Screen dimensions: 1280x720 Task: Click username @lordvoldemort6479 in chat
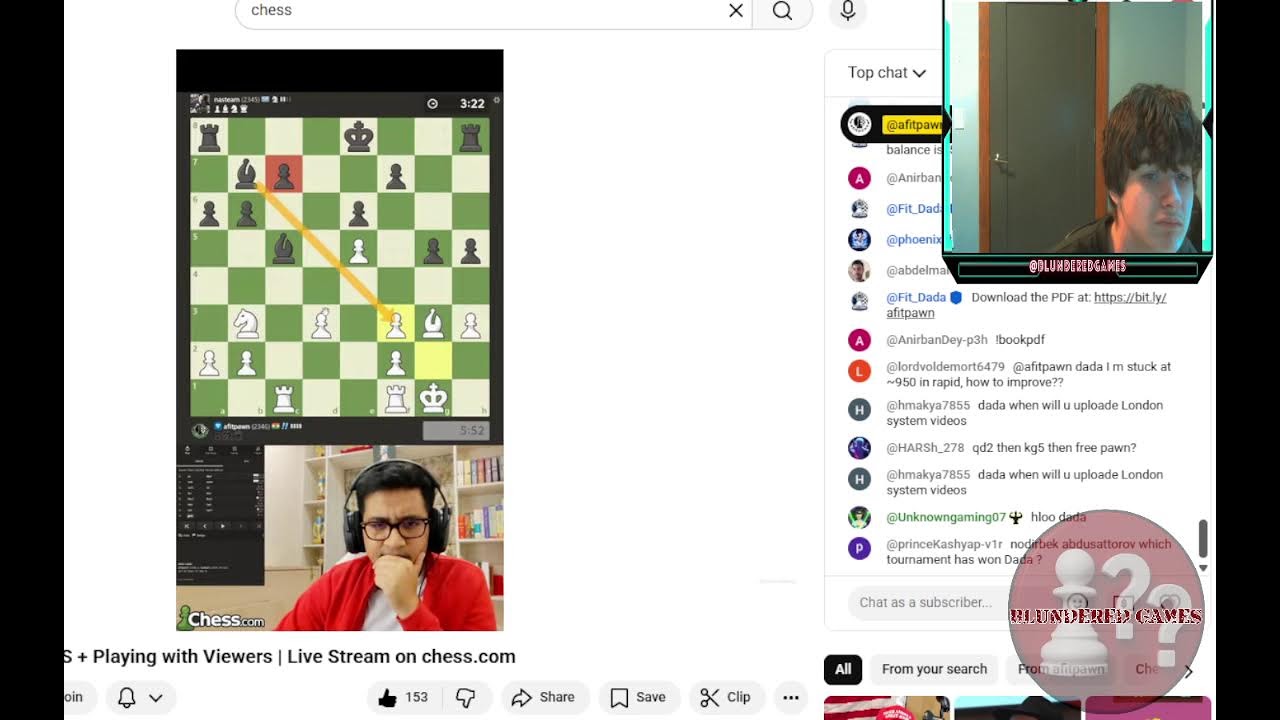[945, 367]
